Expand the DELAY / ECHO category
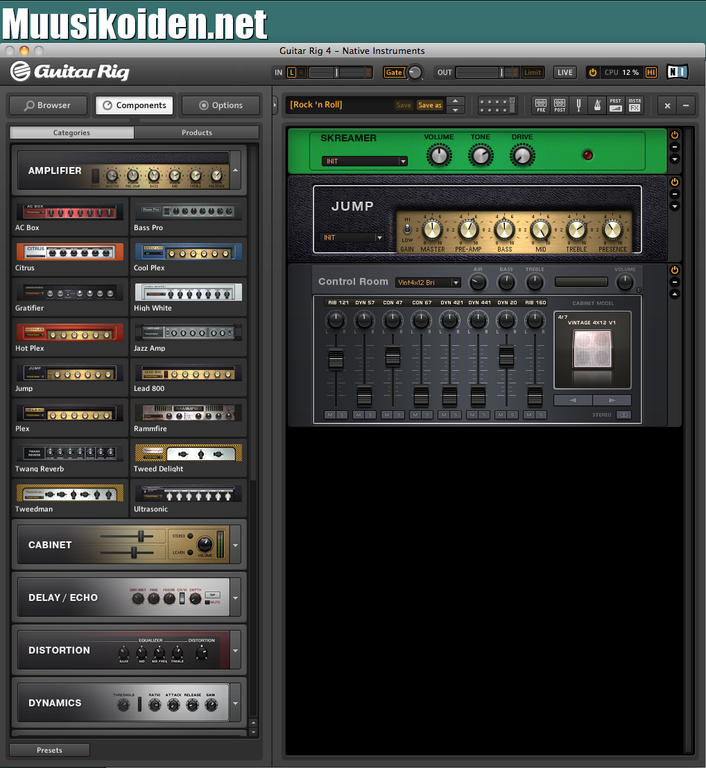 (236, 598)
